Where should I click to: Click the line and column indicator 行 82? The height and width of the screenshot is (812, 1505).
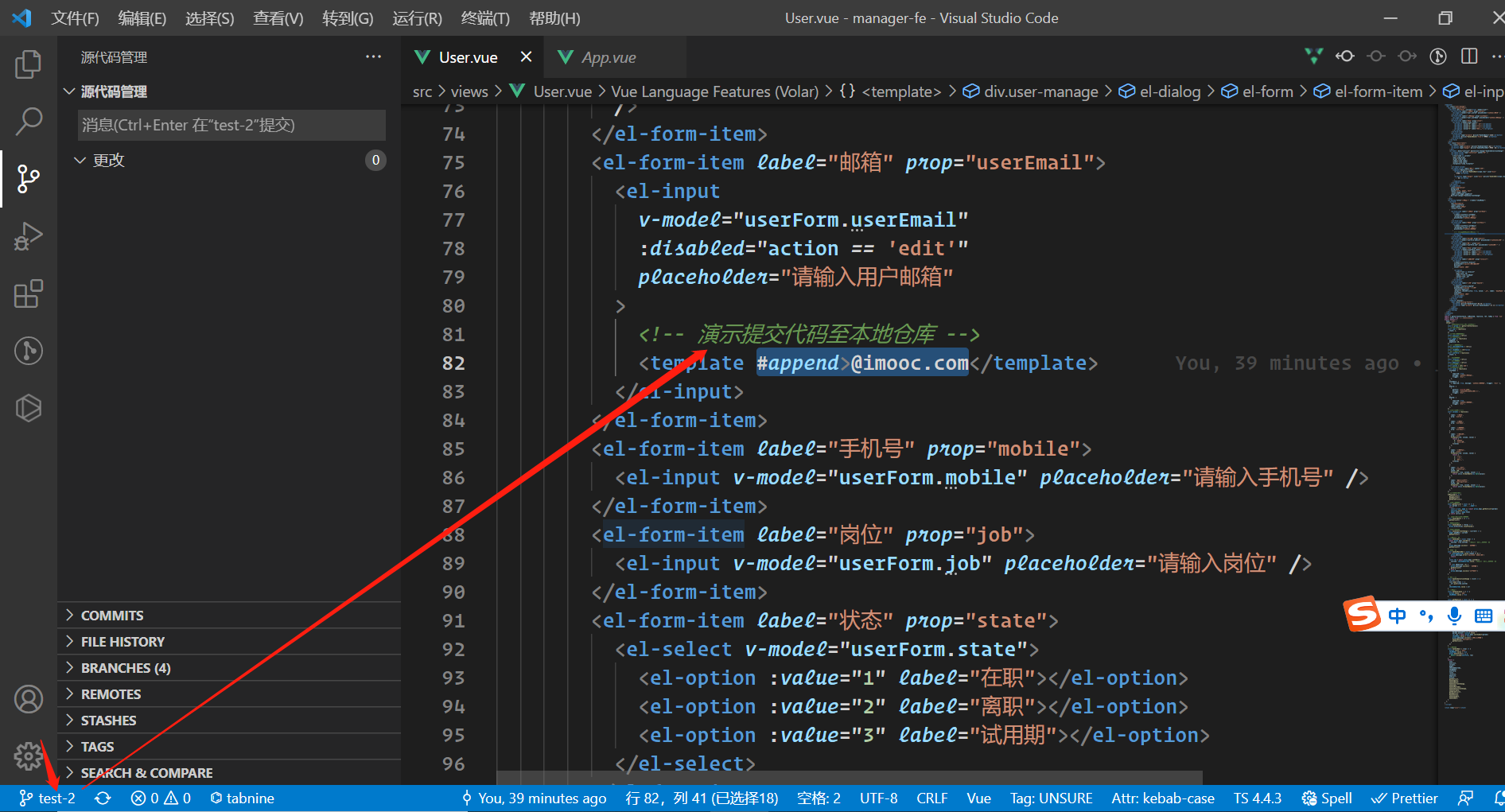pos(702,798)
